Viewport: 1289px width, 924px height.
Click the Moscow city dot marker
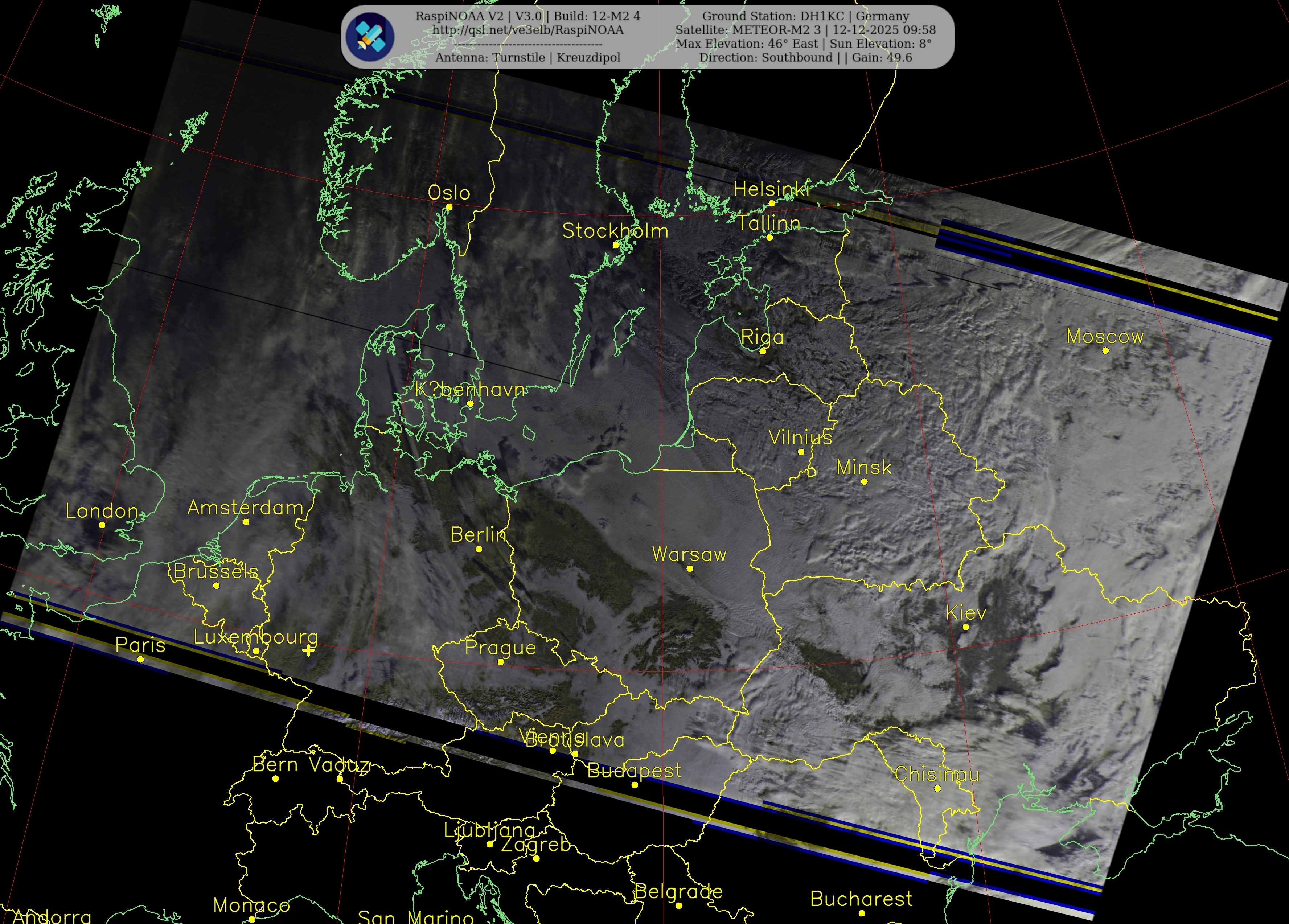coord(1105,350)
